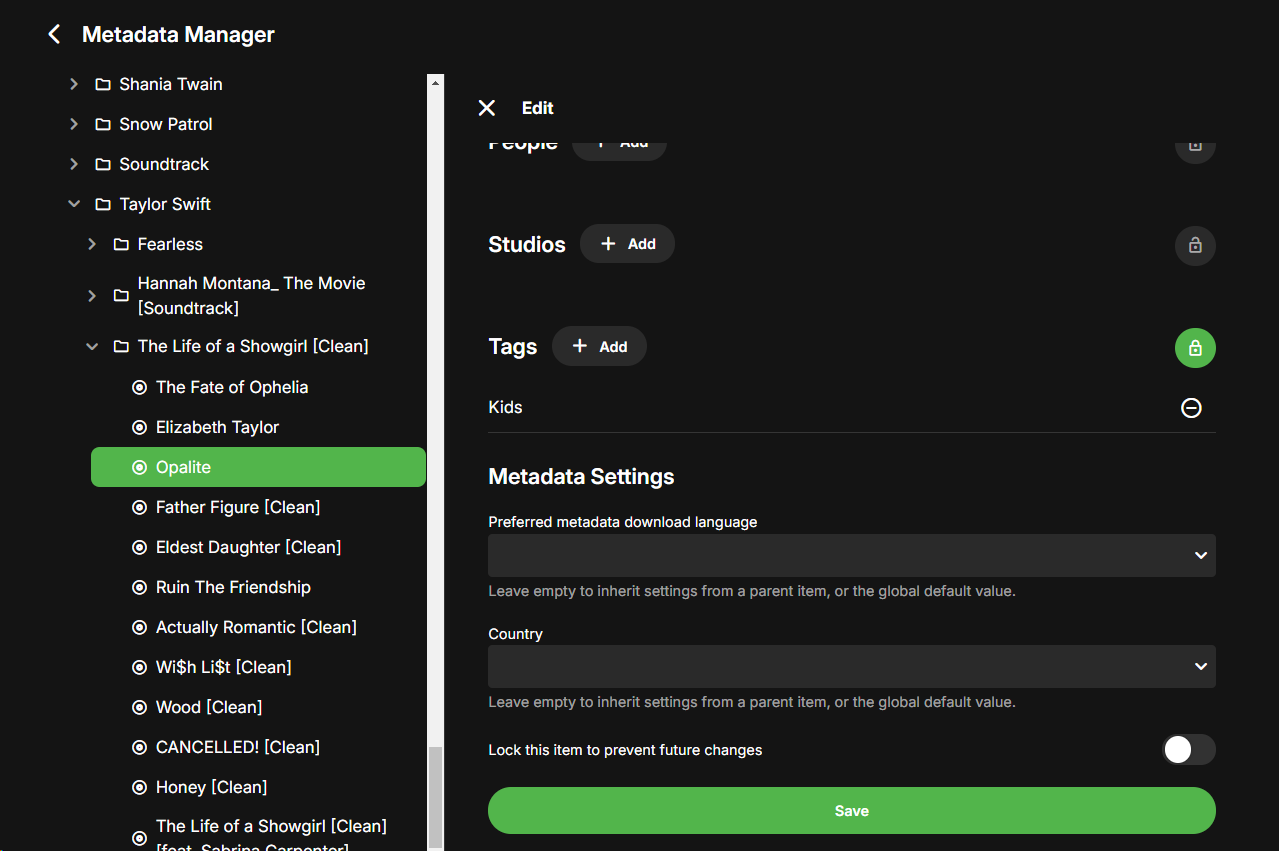Screen dimensions: 1279x851
Task: Remove the Kids tag with minus icon
Action: (x=1191, y=408)
